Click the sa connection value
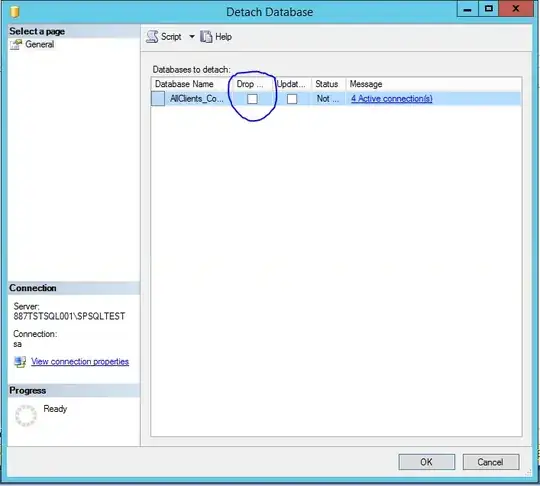The height and width of the screenshot is (486, 540). pos(18,344)
